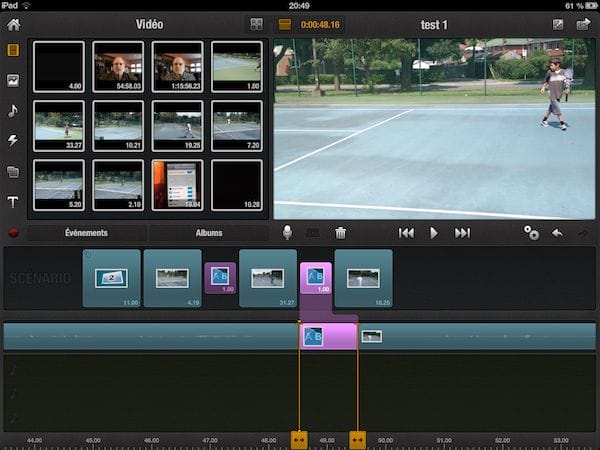Tap the share/export arrow icon
The height and width of the screenshot is (450, 600).
(x=583, y=24)
